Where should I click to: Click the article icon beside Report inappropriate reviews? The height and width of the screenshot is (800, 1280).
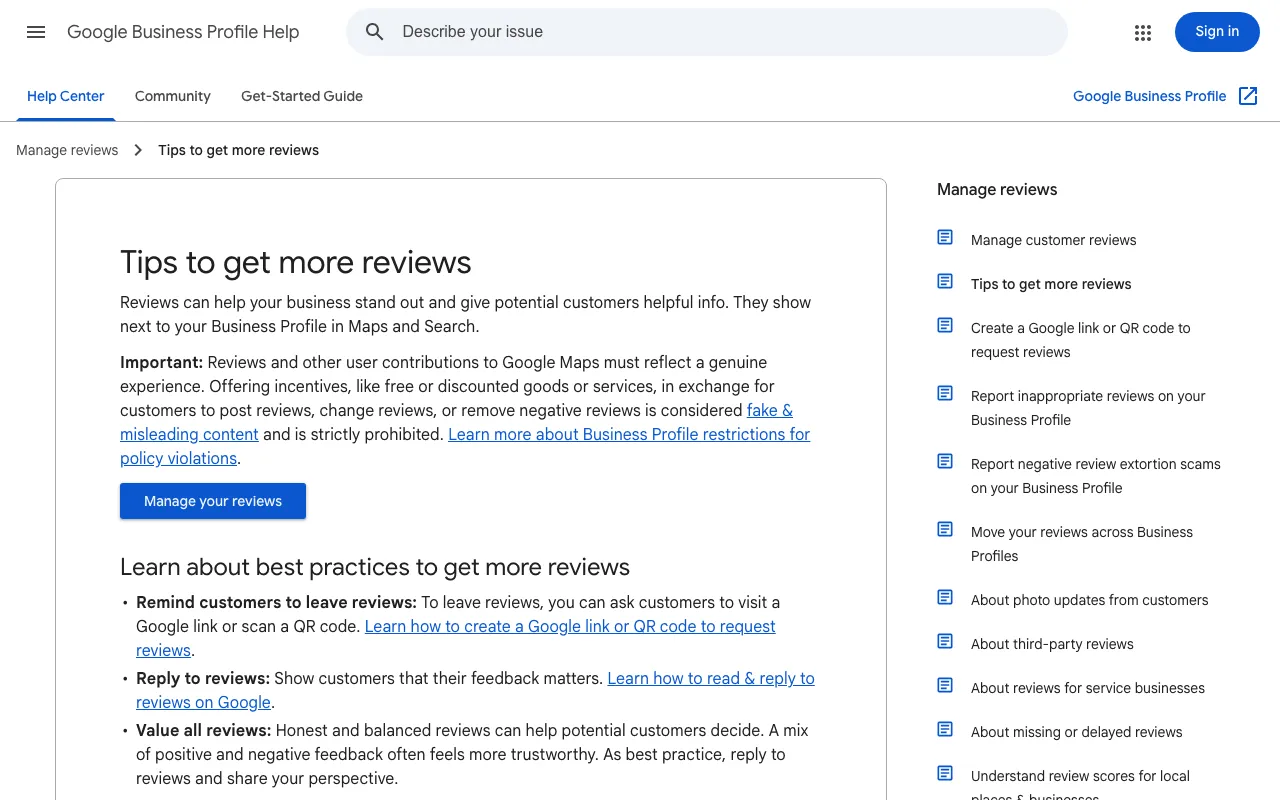(945, 393)
